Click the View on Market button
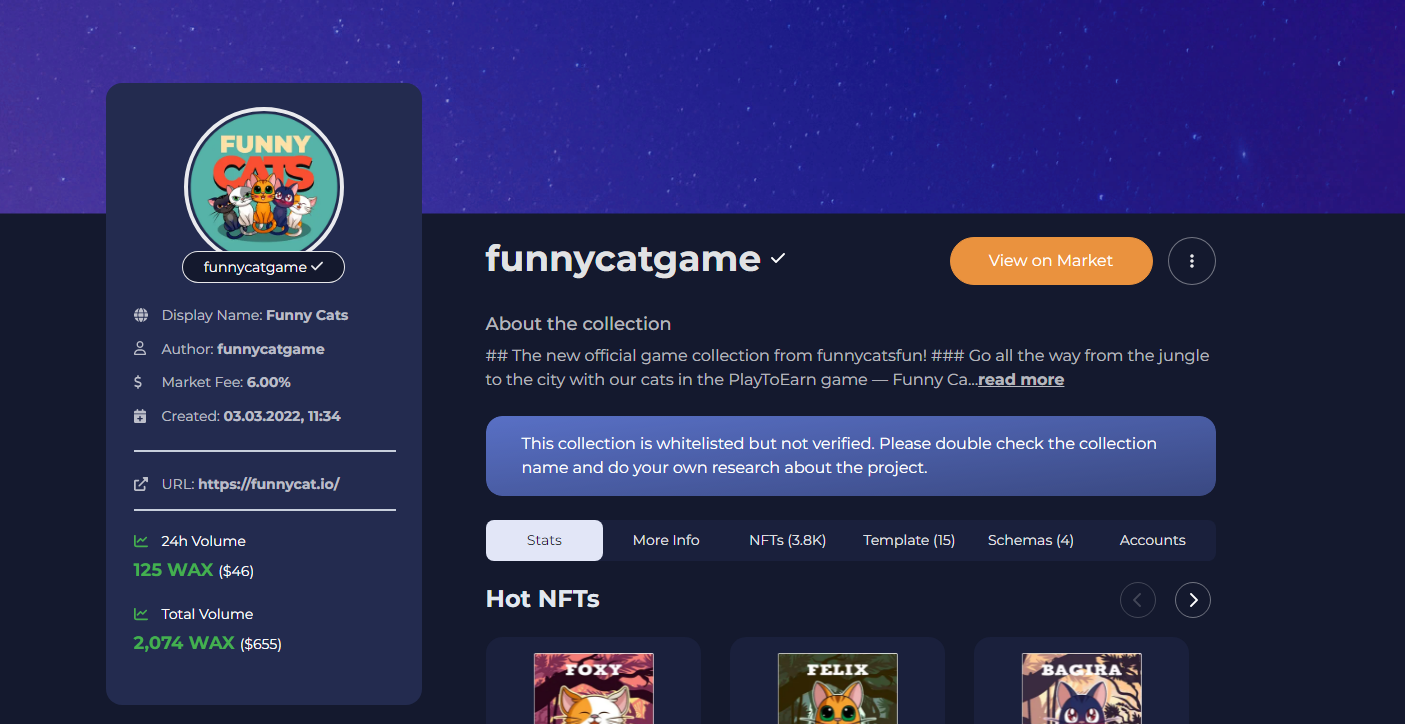Image resolution: width=1405 pixels, height=724 pixels. [1051, 261]
